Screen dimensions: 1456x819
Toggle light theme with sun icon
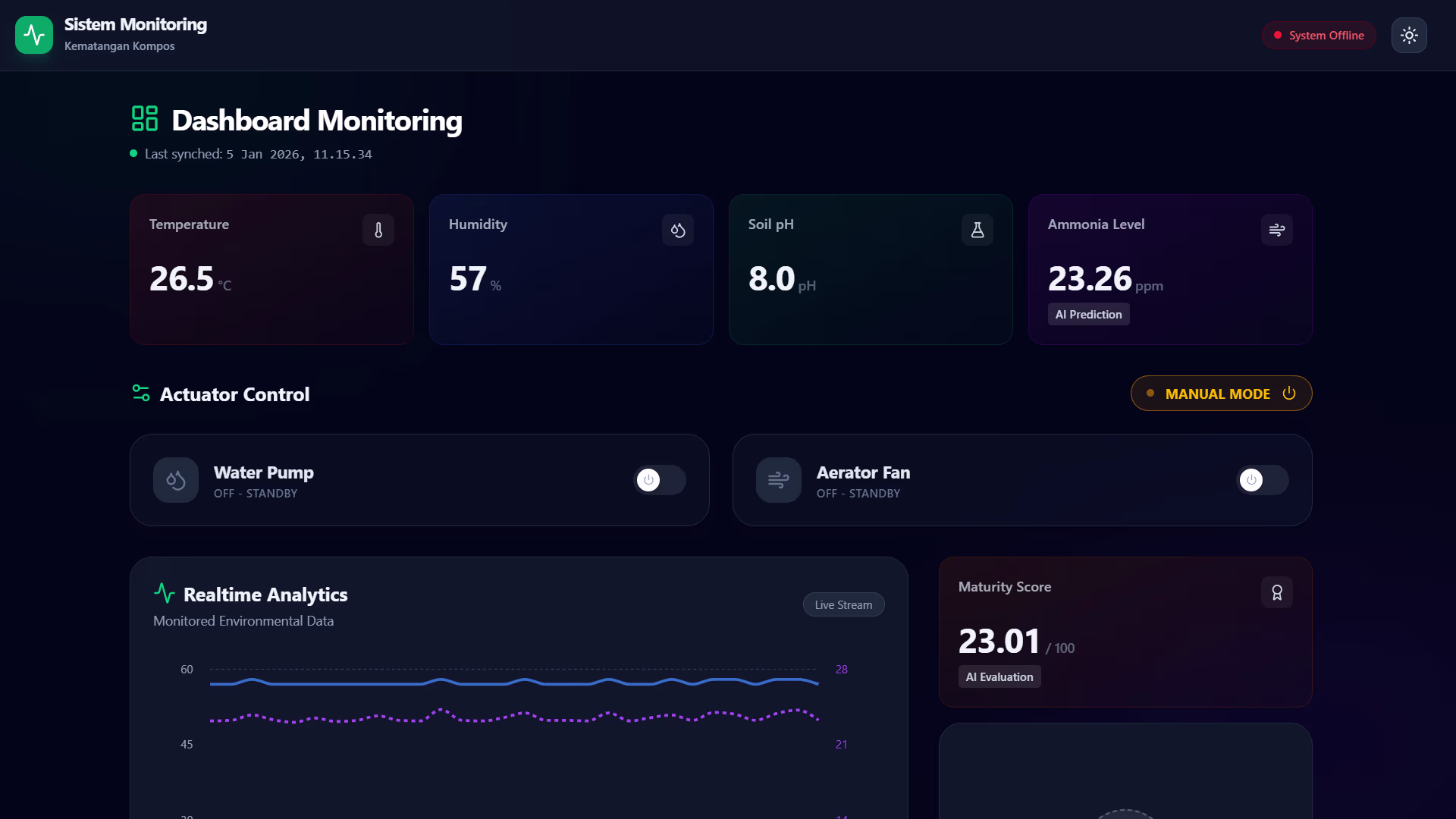(x=1409, y=35)
